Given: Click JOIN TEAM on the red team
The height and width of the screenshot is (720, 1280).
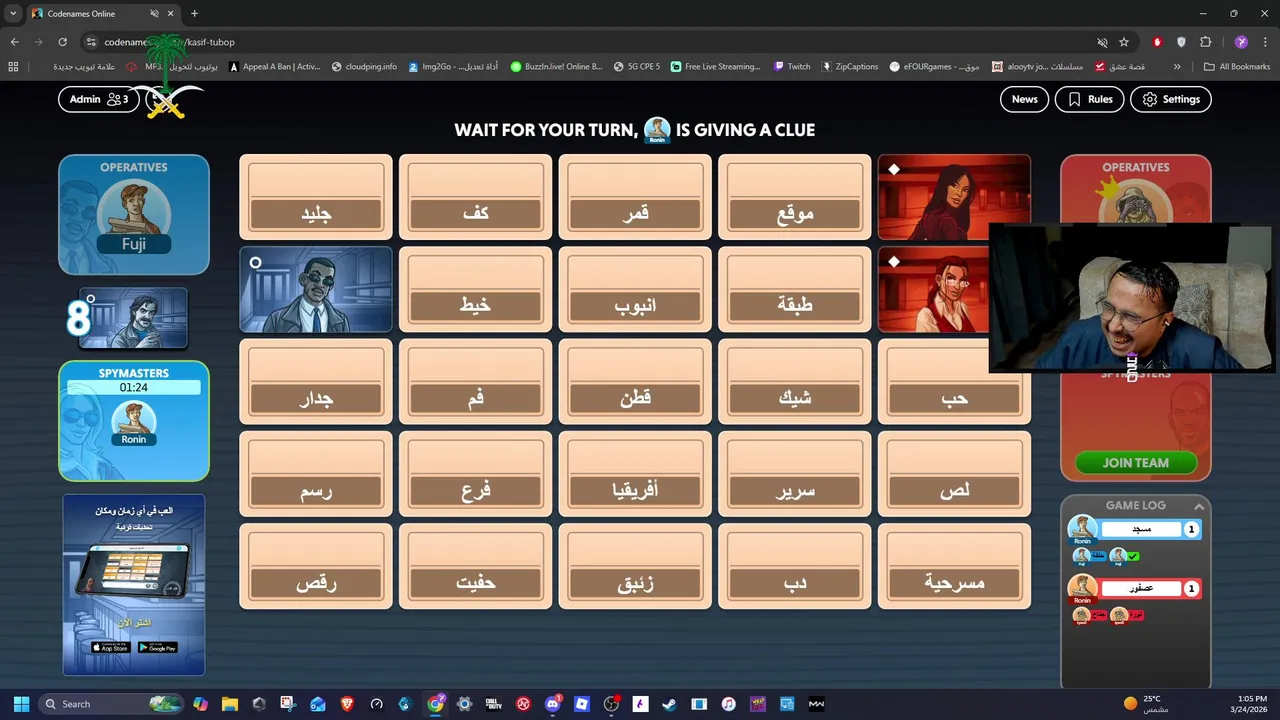Looking at the screenshot, I should coord(1136,463).
